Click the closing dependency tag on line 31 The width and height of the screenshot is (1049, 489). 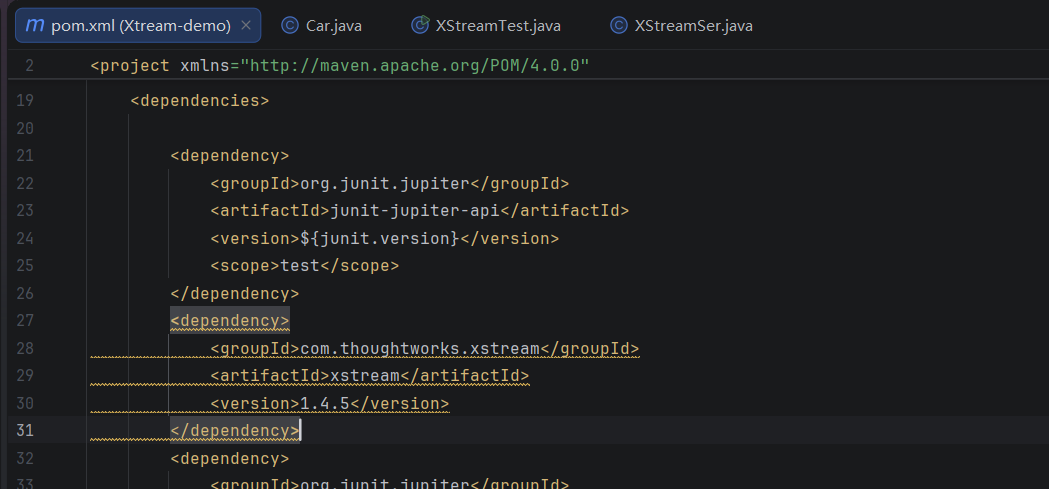234,430
